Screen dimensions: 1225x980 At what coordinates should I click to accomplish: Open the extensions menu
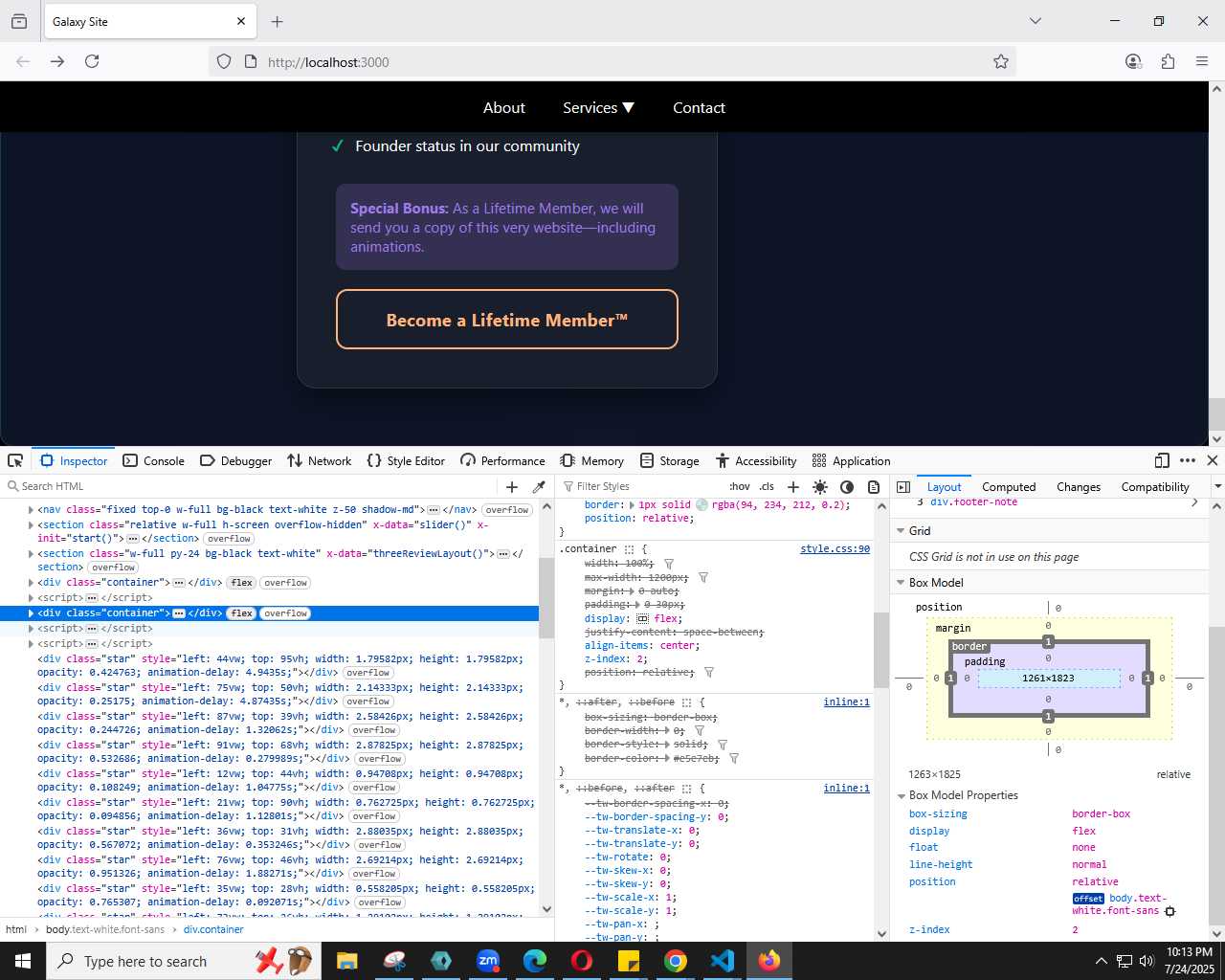coord(1168,61)
